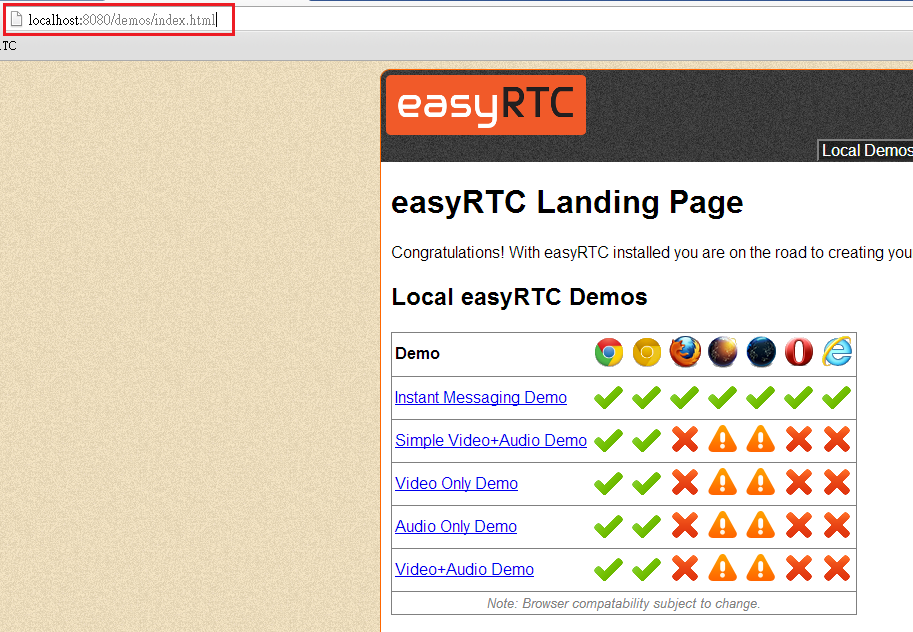Open the Video+Audio Demo link
The height and width of the screenshot is (632, 913).
pos(464,569)
